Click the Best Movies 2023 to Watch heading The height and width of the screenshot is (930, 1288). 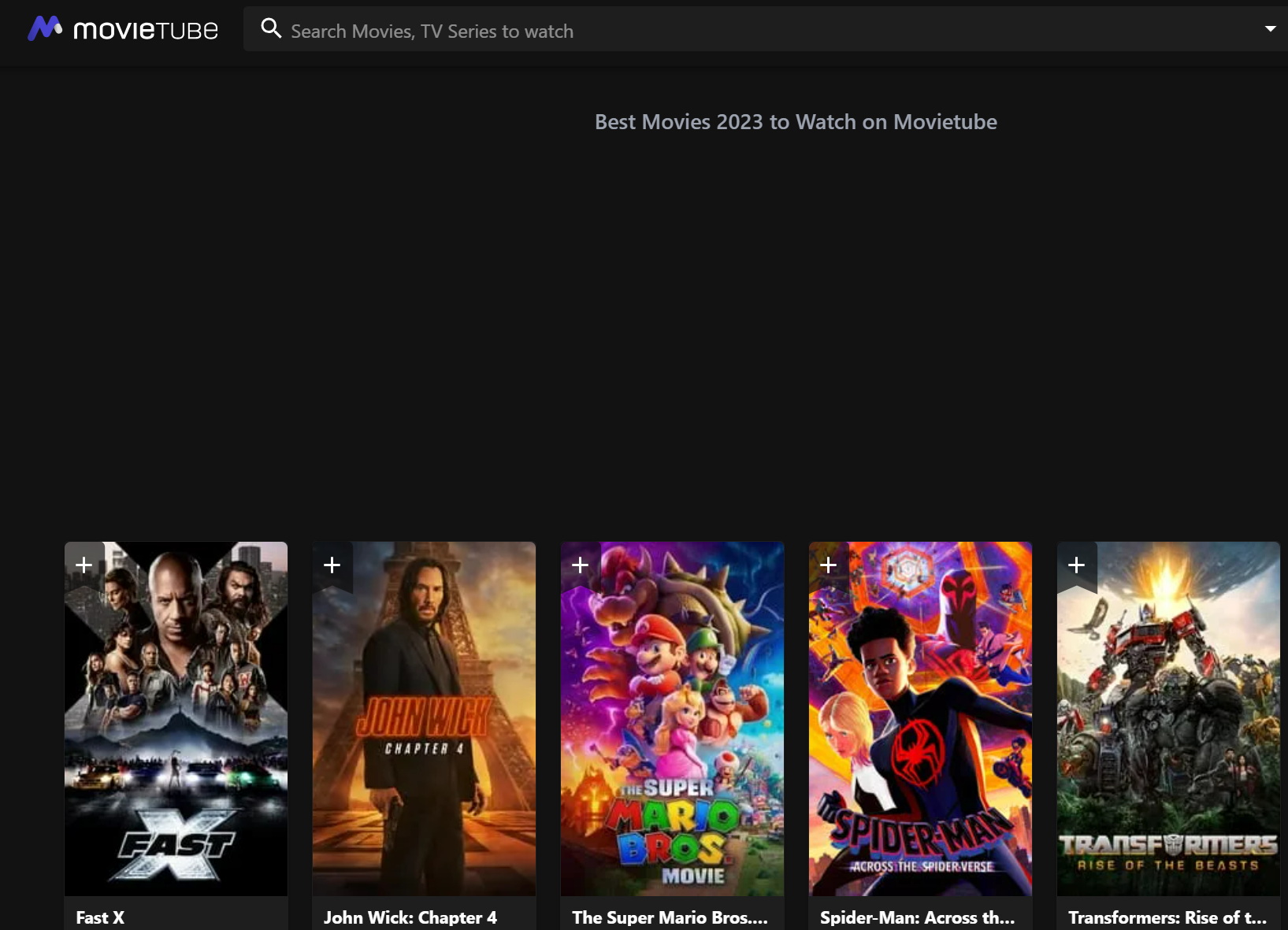pos(796,122)
